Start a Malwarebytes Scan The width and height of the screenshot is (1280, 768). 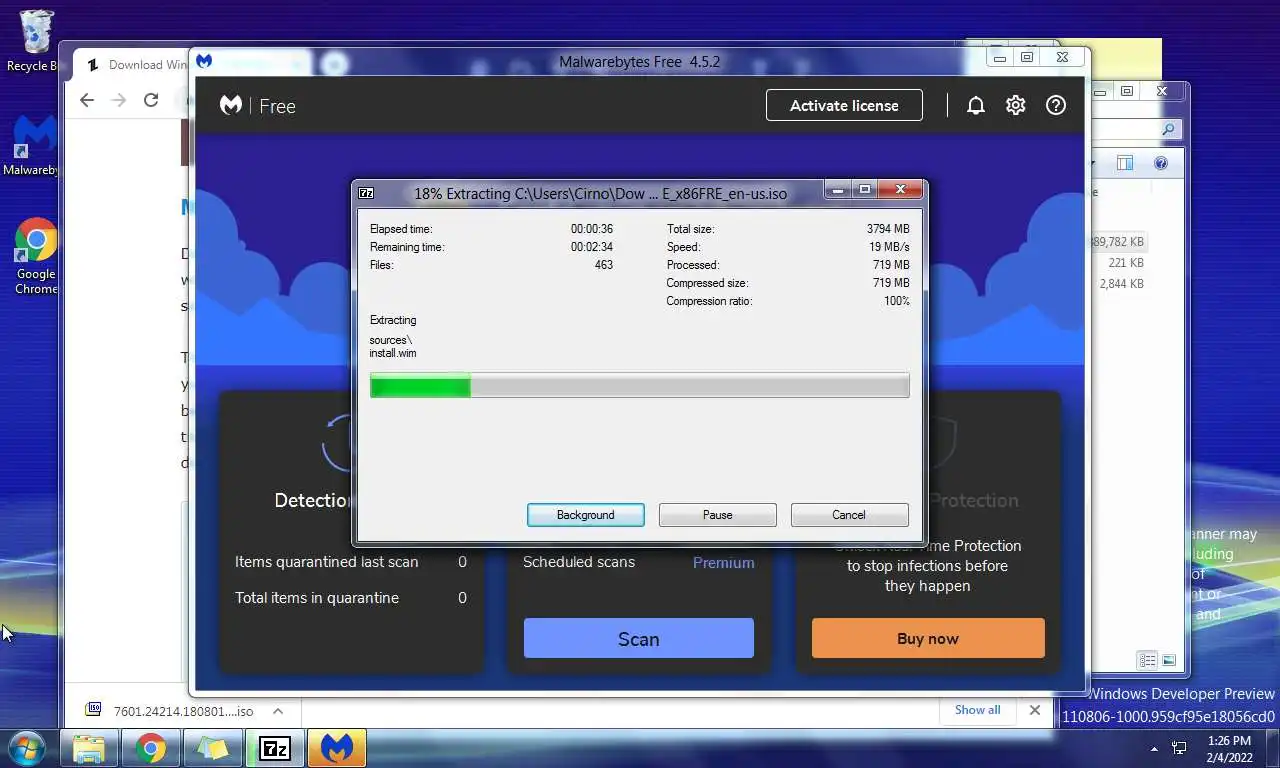(639, 638)
